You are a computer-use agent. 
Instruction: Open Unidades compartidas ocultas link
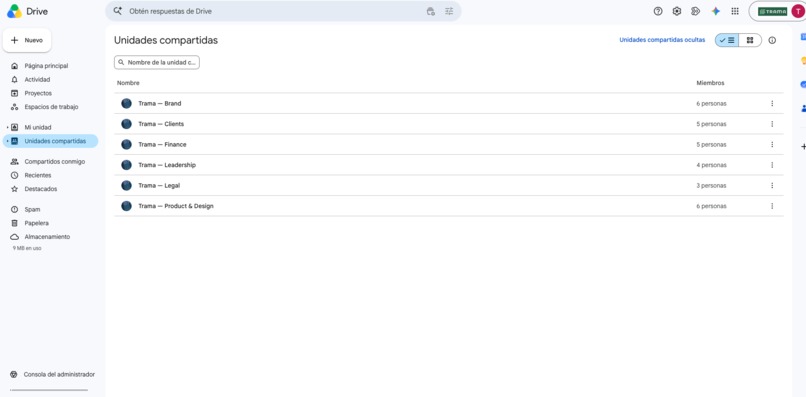point(662,40)
